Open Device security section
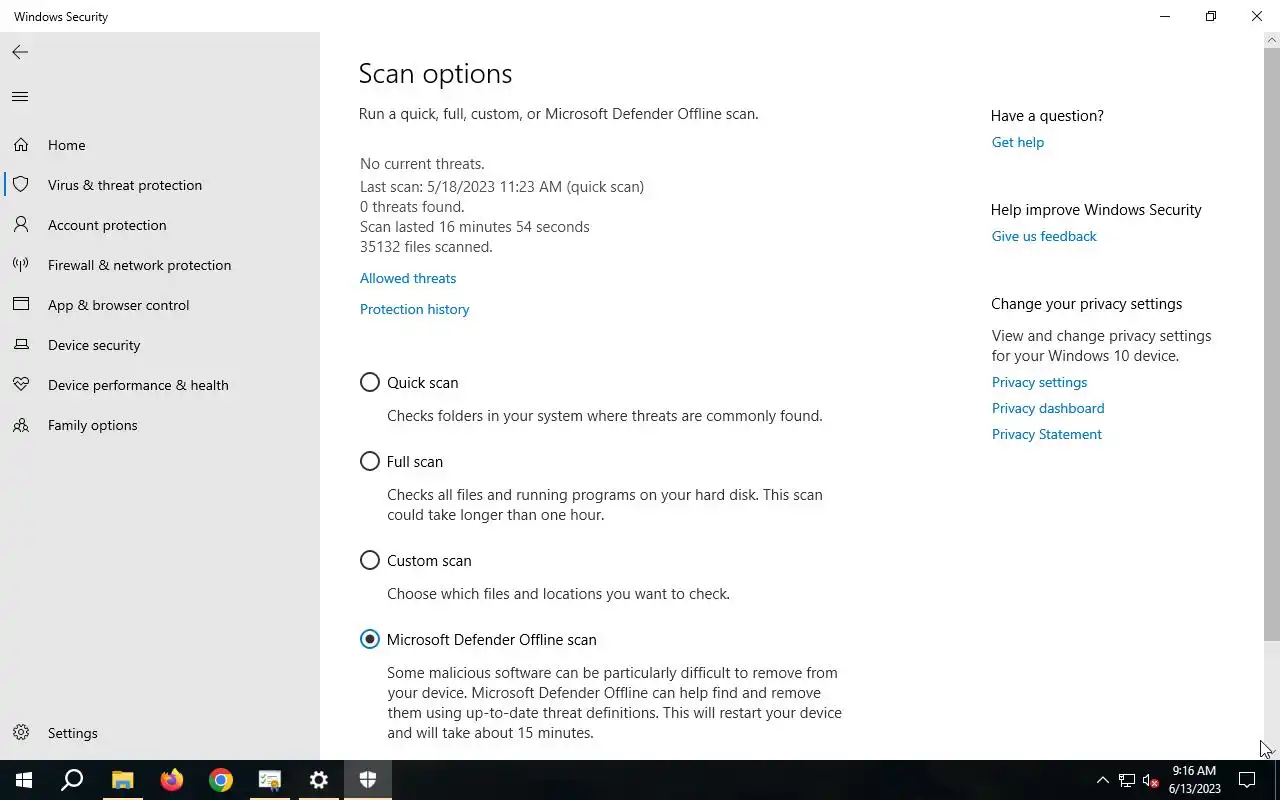This screenshot has height=800, width=1280. 94,345
